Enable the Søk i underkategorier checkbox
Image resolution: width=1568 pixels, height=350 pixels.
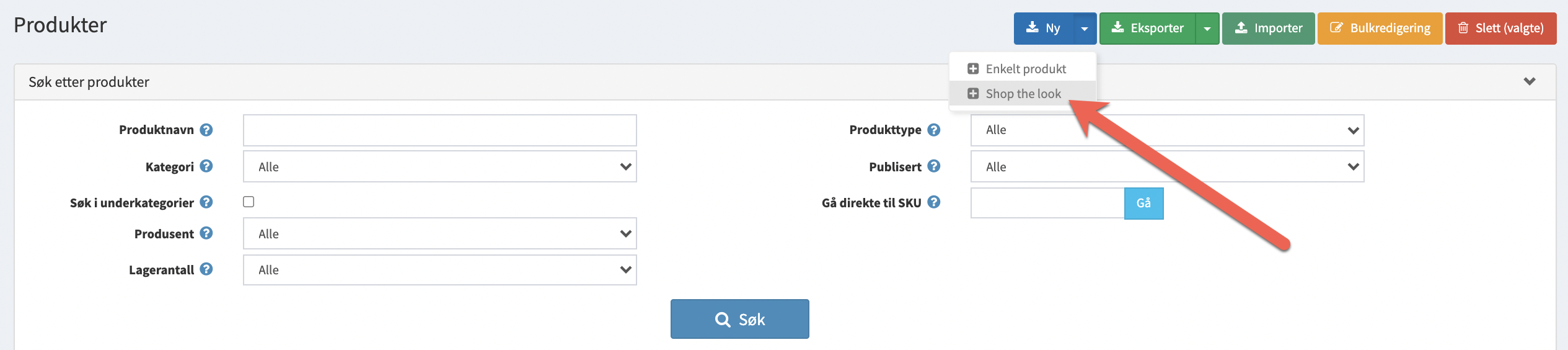[249, 202]
